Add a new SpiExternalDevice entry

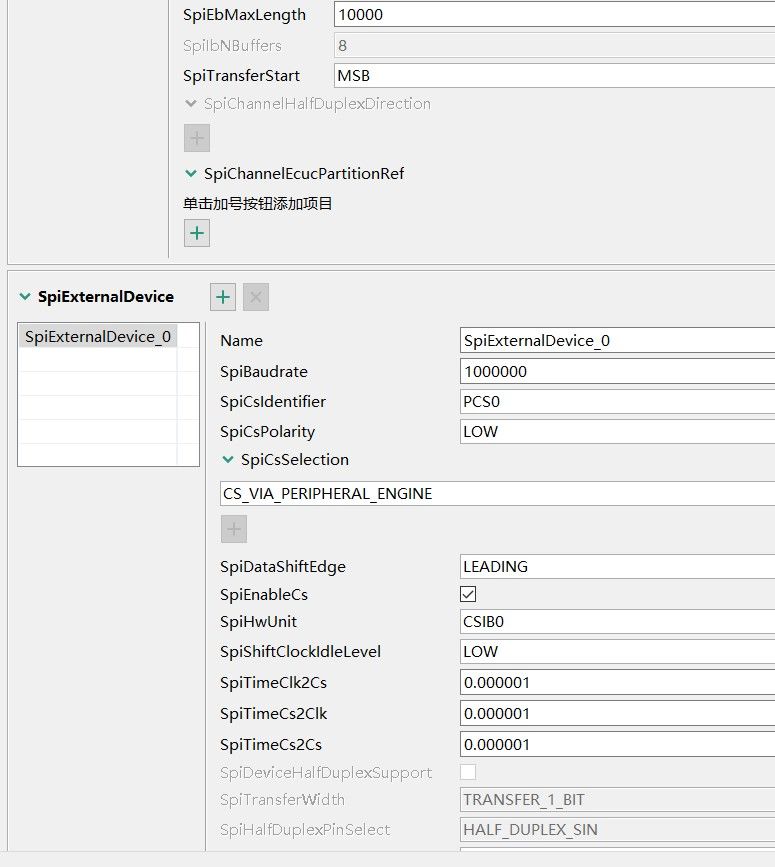(x=223, y=297)
